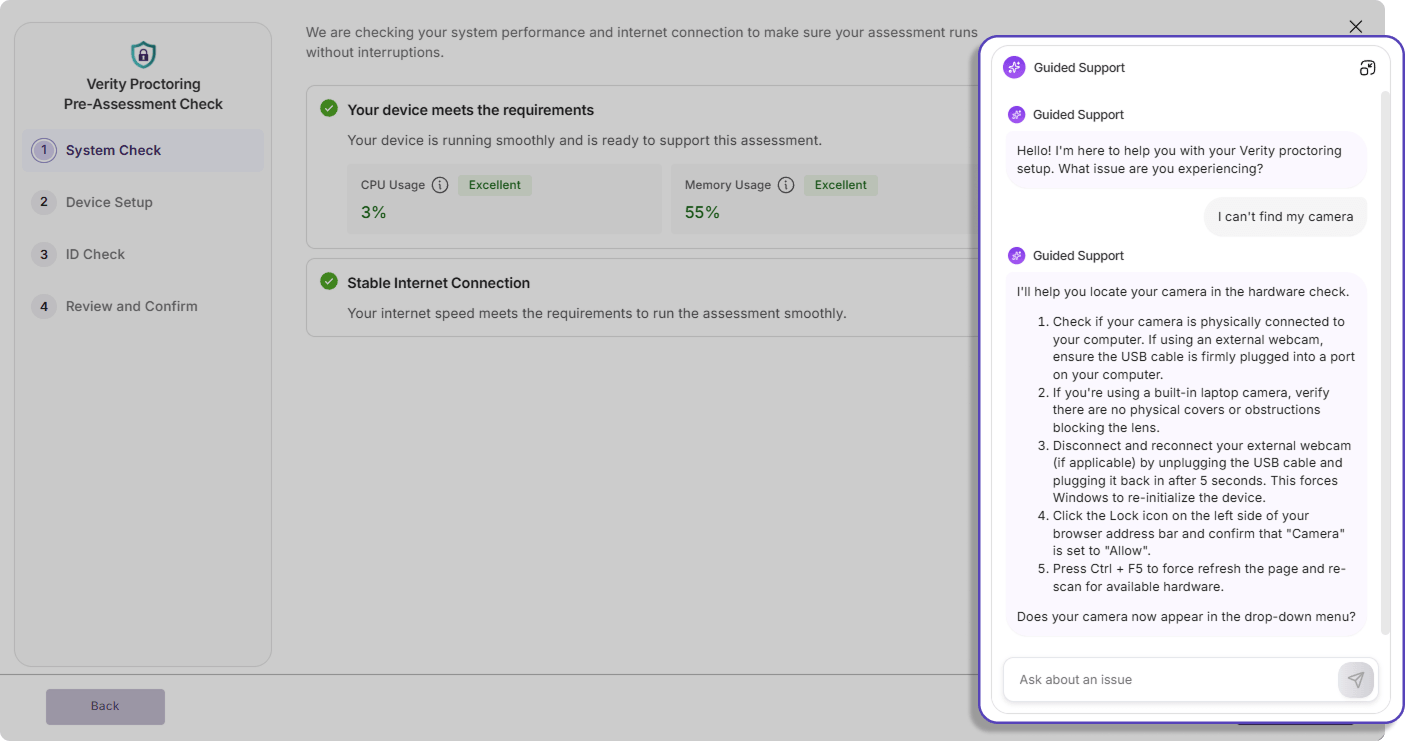The image size is (1405, 741).
Task: Click the Verity Proctoring shield lock logo
Action: [143, 54]
